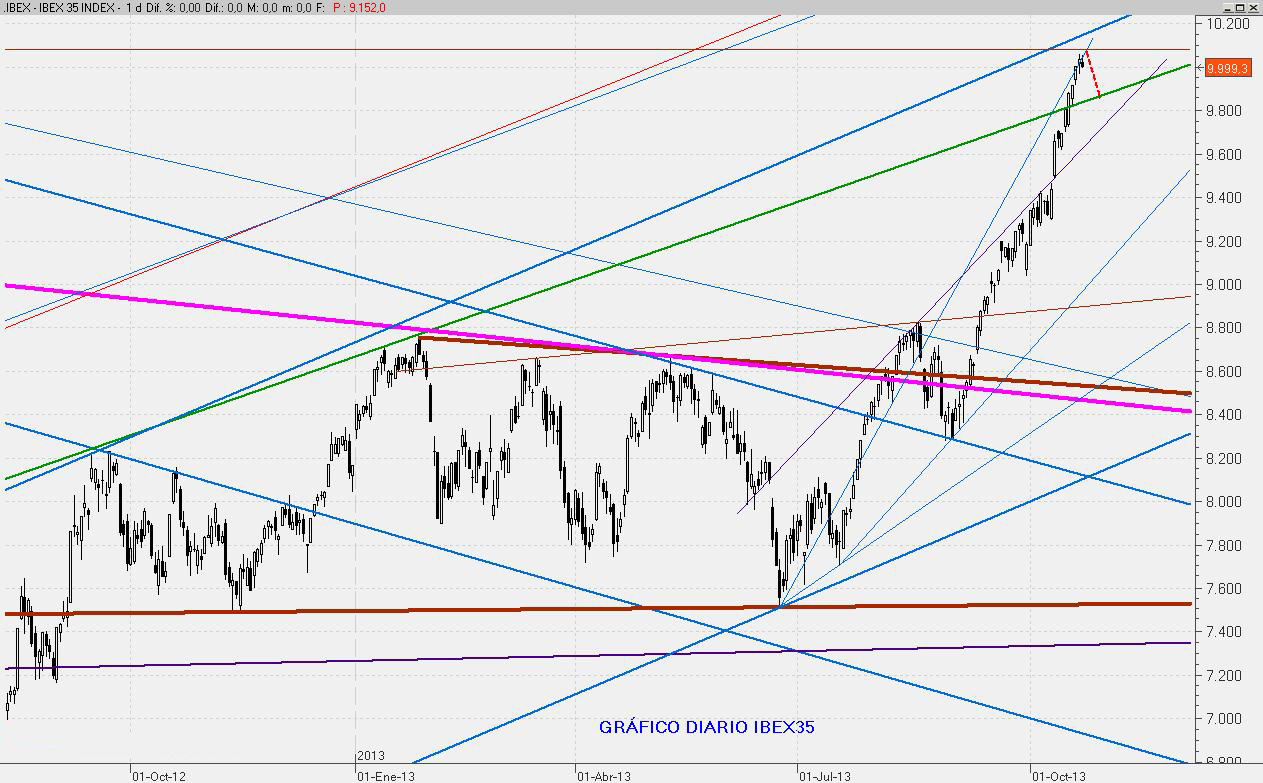Select the 01-Abr-13 date on time axis
The image size is (1263, 783).
tap(604, 775)
